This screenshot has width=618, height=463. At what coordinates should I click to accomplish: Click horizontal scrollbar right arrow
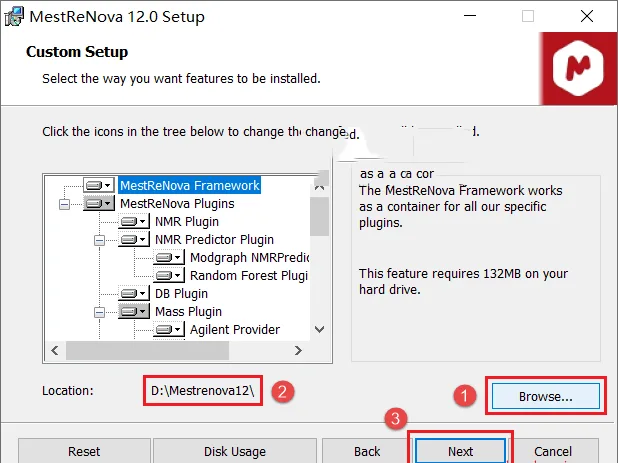click(x=298, y=350)
